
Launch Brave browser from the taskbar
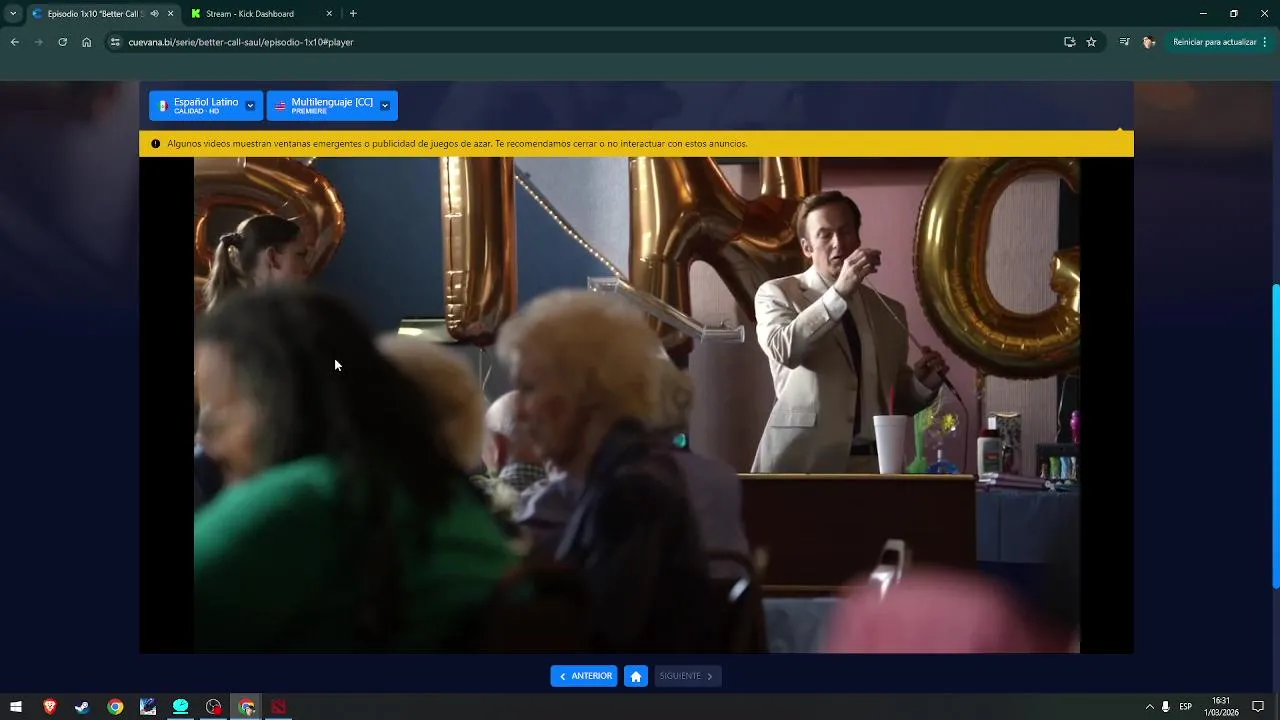click(x=49, y=707)
